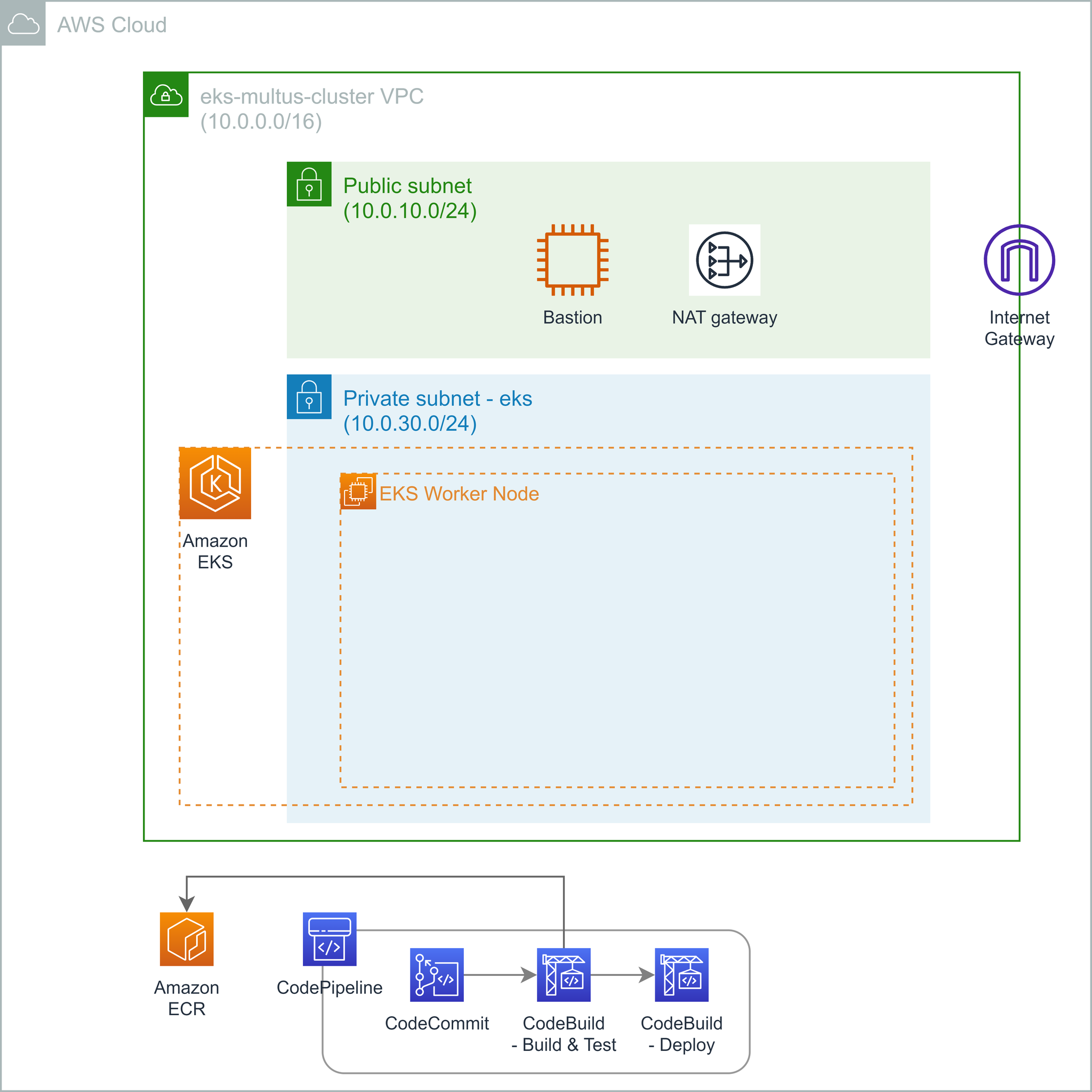Select the '(10.0.30.0/24)' CIDR text
The image size is (1092, 1092).
[411, 423]
